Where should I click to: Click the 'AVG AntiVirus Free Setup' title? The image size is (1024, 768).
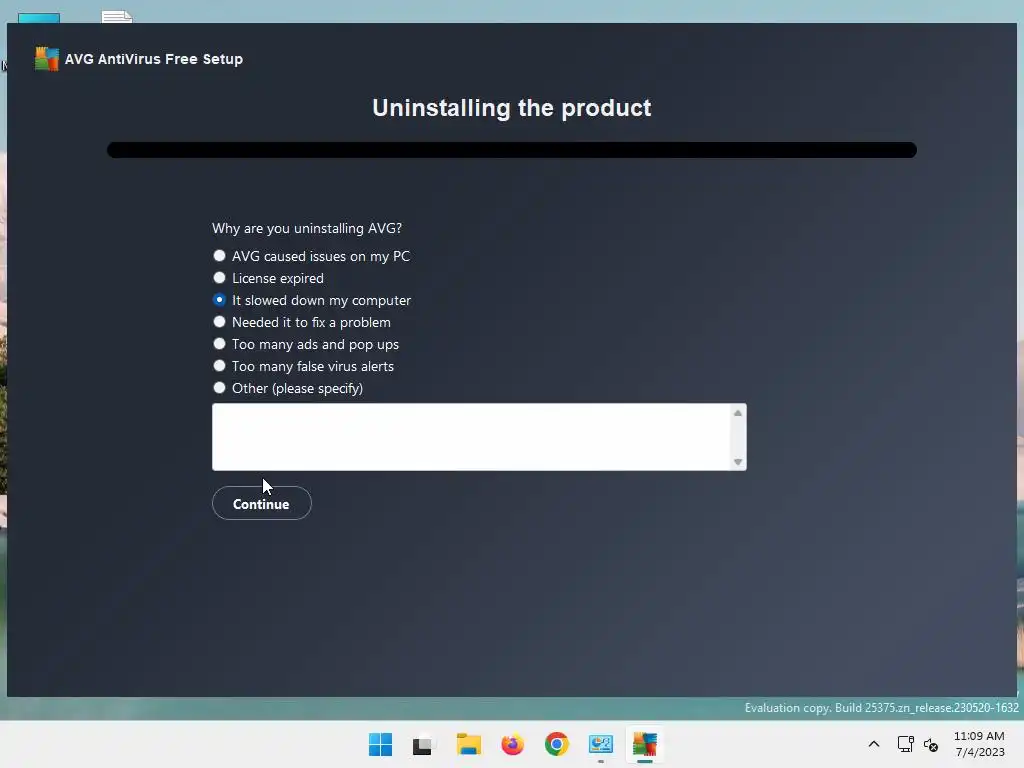coord(153,59)
